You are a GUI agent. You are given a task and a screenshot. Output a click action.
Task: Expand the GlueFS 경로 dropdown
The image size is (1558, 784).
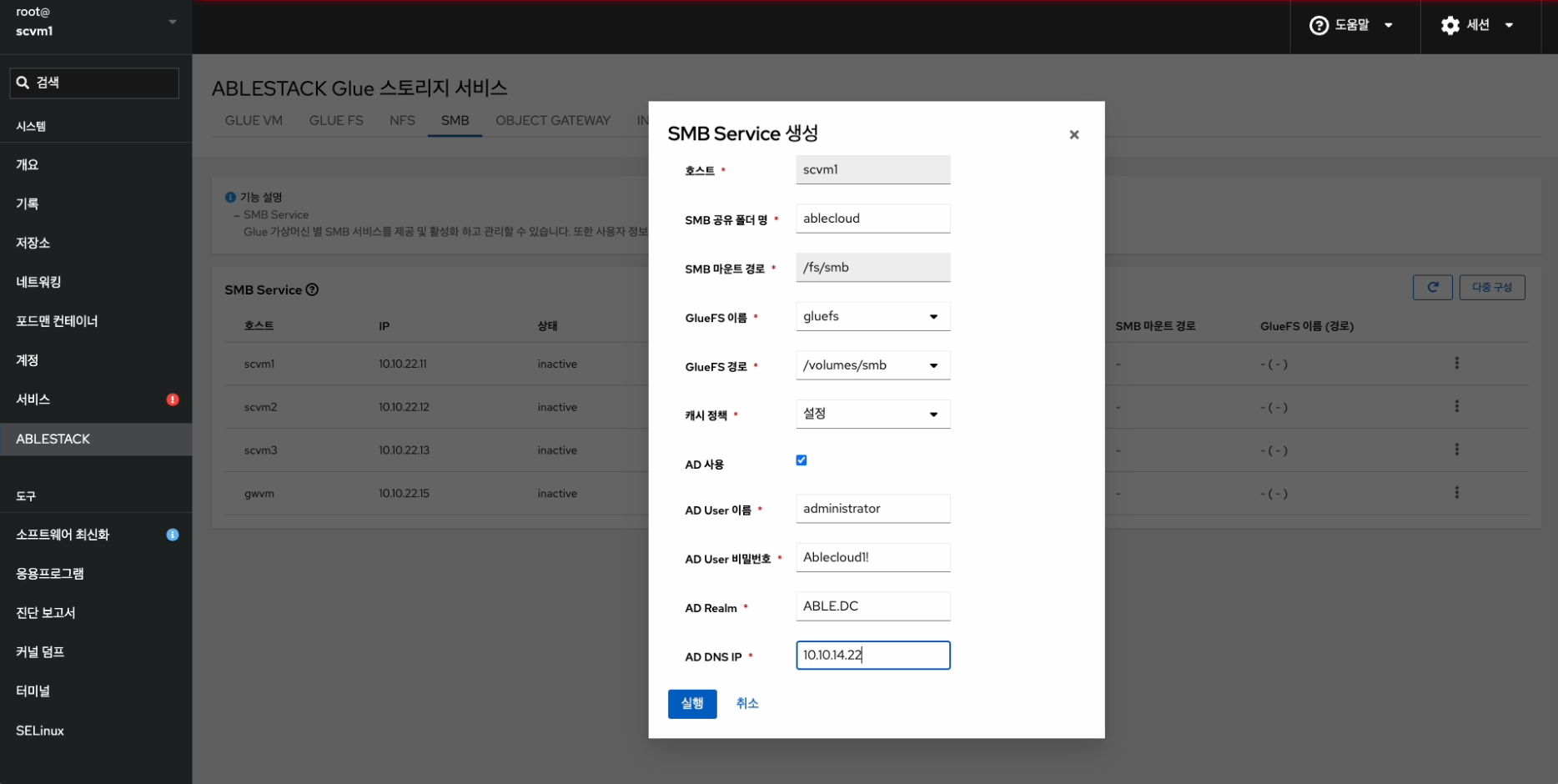pyautogui.click(x=872, y=365)
